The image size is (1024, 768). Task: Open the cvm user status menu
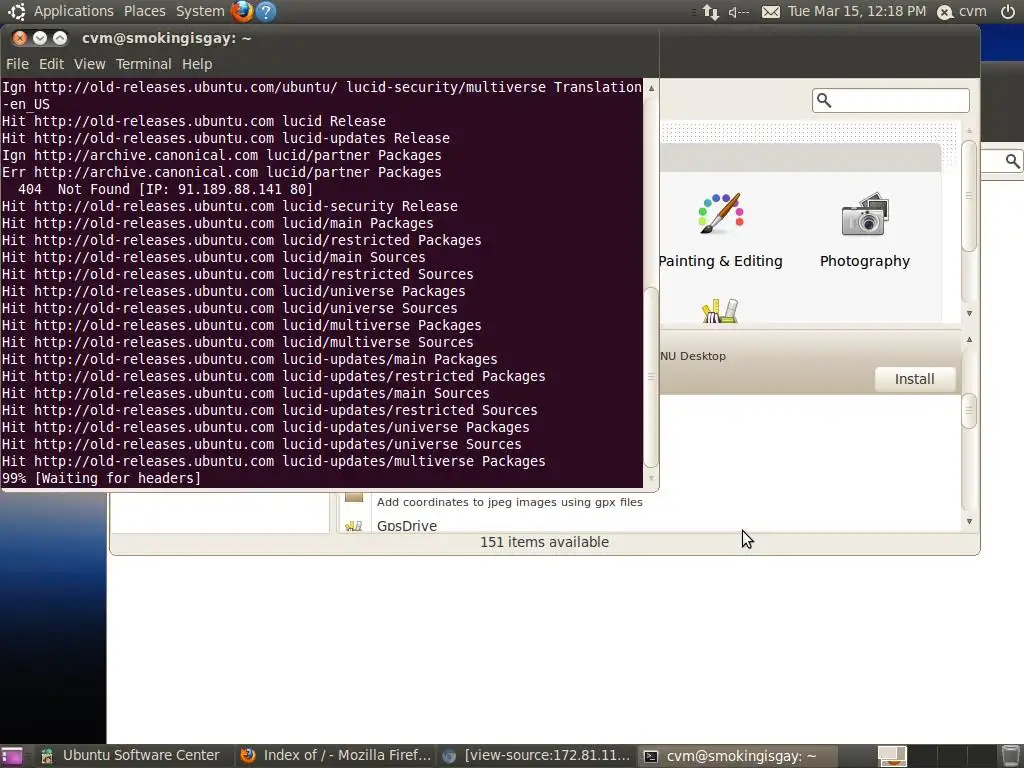[962, 12]
